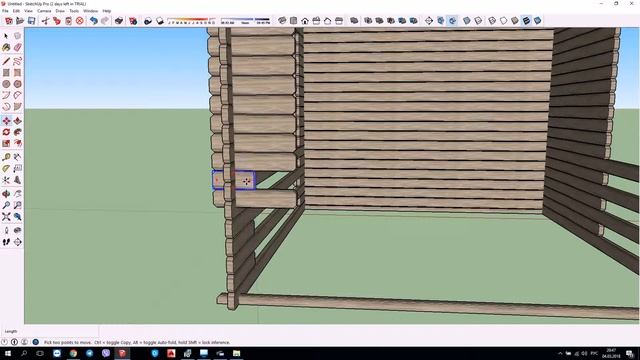
Task: Pick the Circle tool
Action: tap(6, 84)
